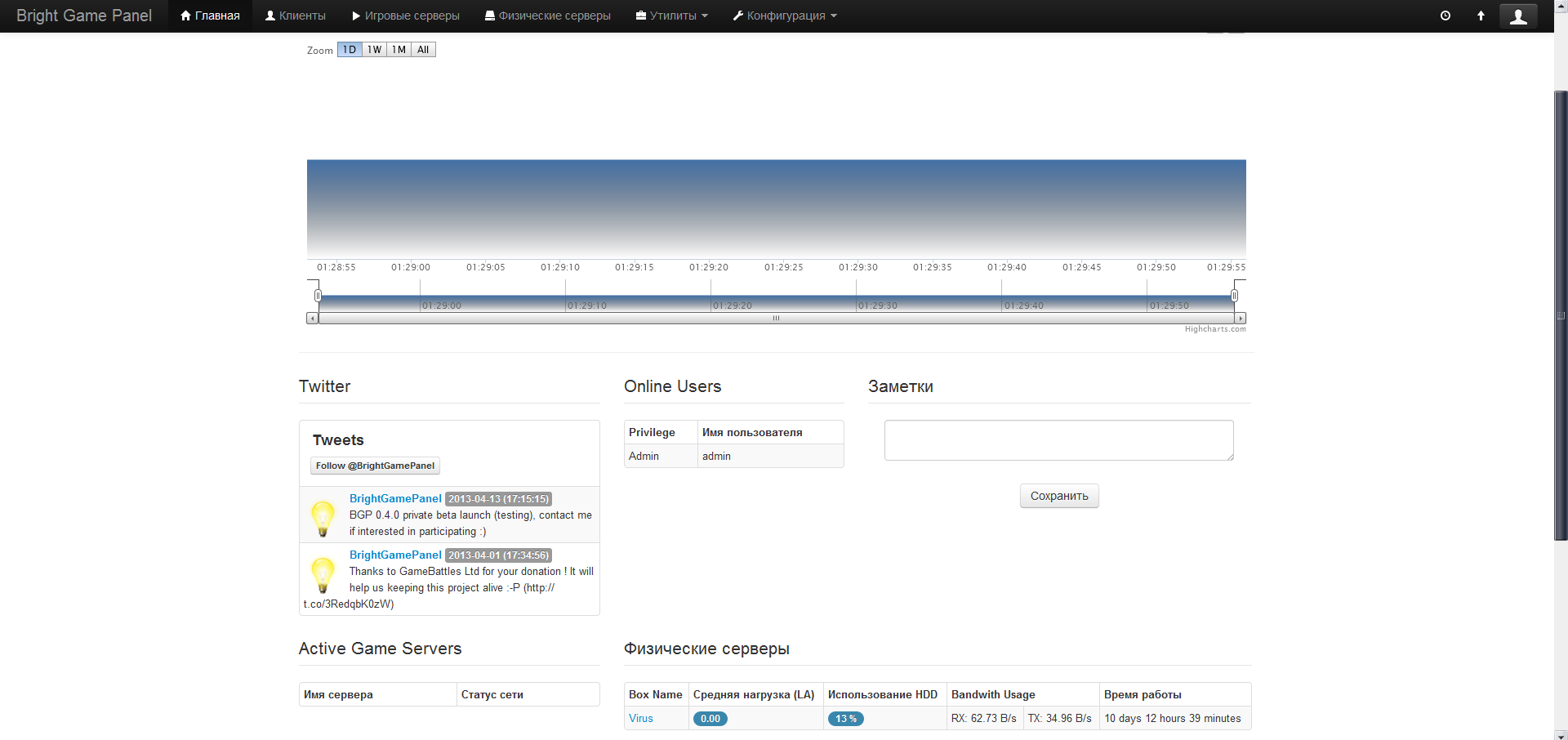The width and height of the screenshot is (1568, 740).
Task: Click the Сохранить button
Action: pos(1059,496)
